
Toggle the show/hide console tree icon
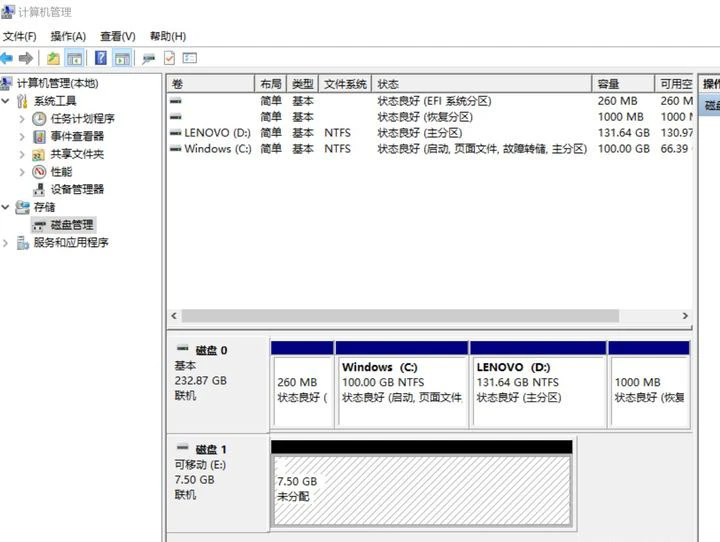(x=74, y=58)
